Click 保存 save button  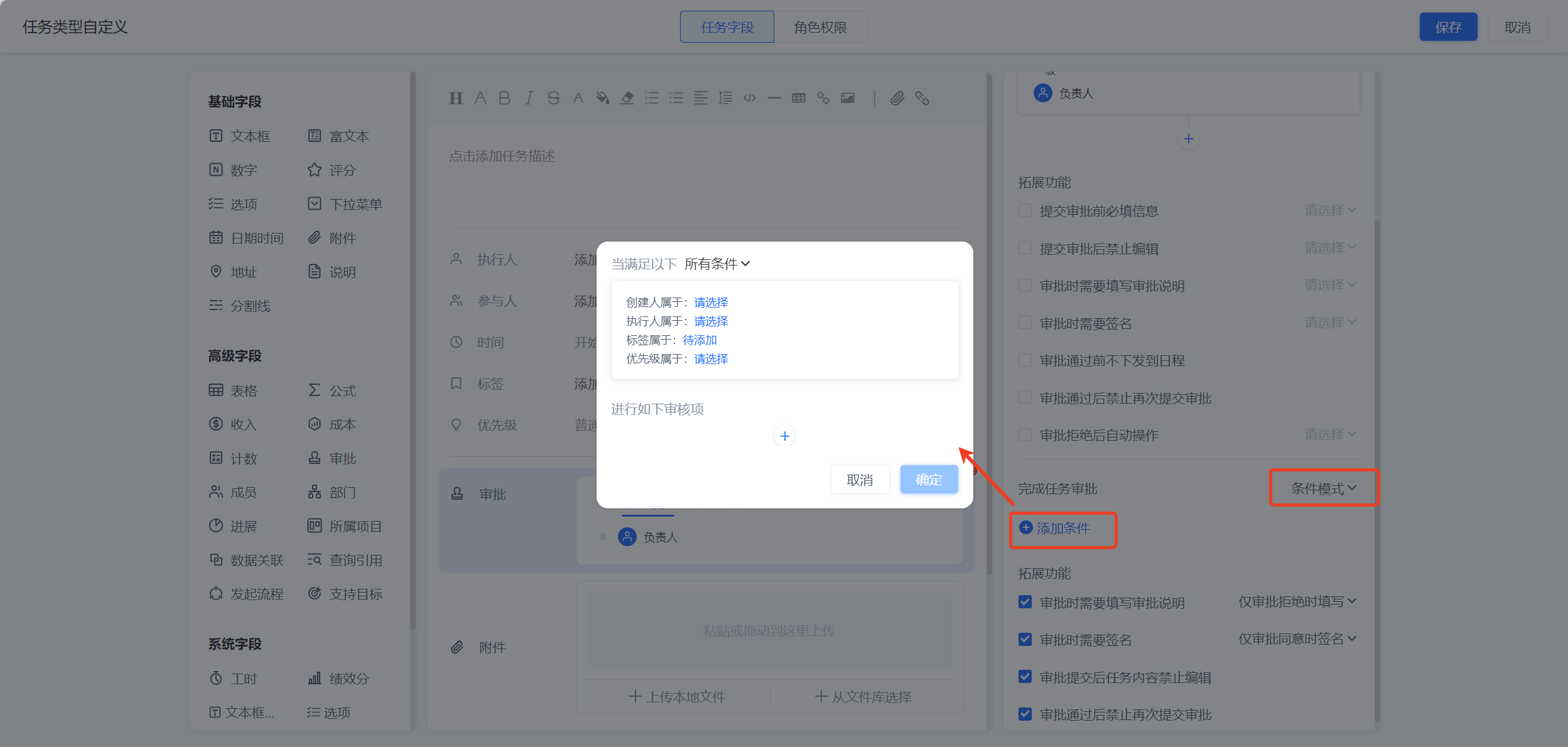pyautogui.click(x=1448, y=27)
